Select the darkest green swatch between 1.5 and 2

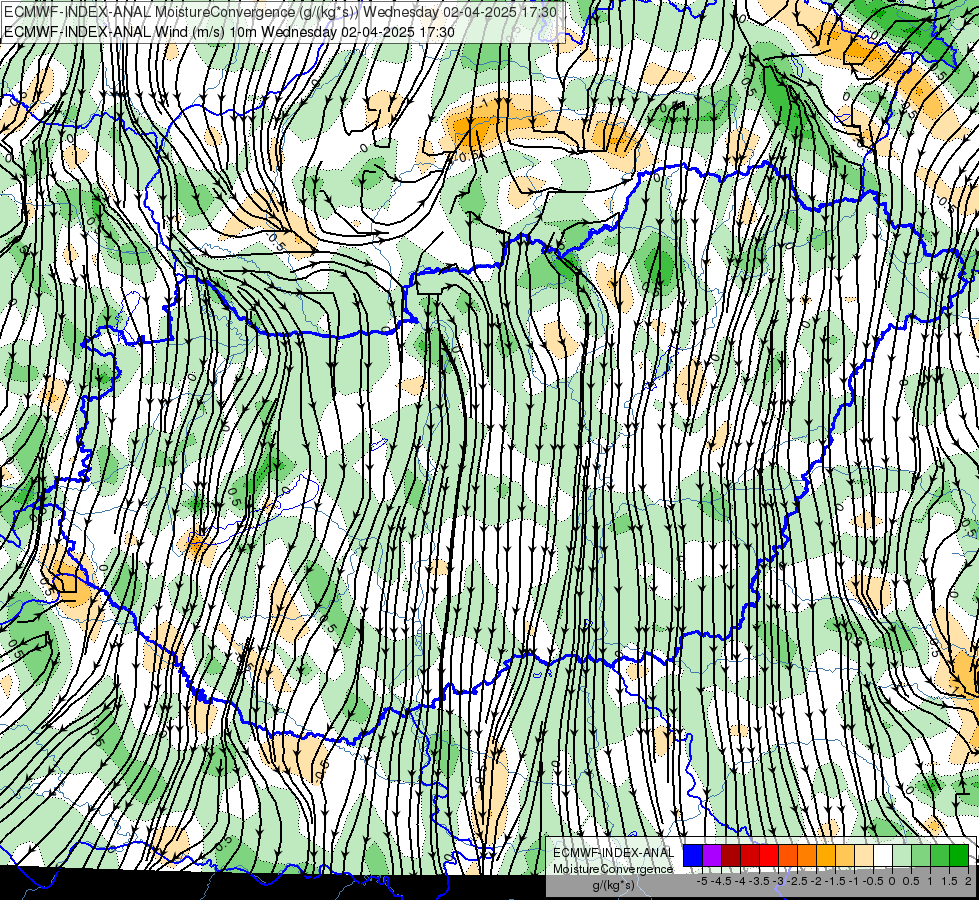959,856
